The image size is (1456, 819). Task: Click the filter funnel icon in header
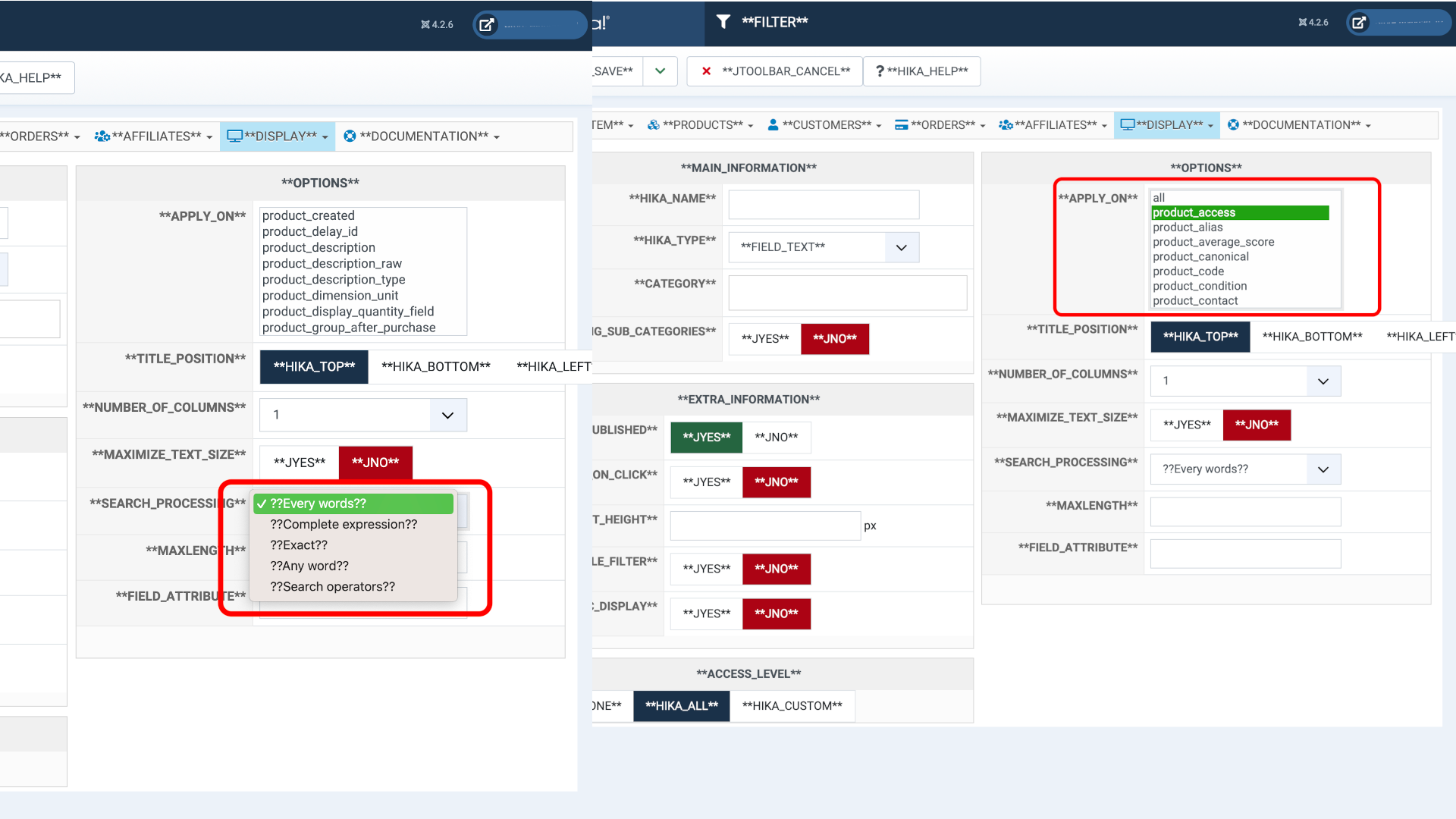pyautogui.click(x=723, y=22)
